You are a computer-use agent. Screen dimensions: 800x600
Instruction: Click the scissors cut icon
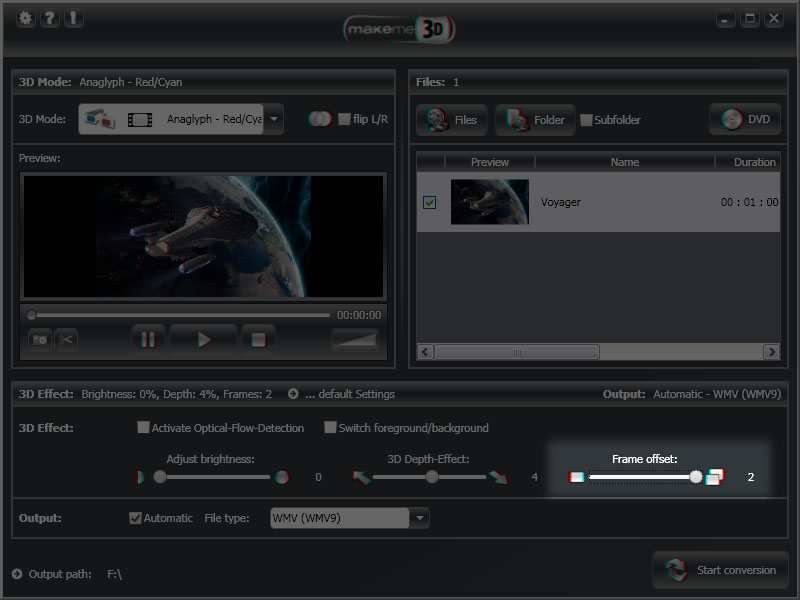tap(66, 340)
